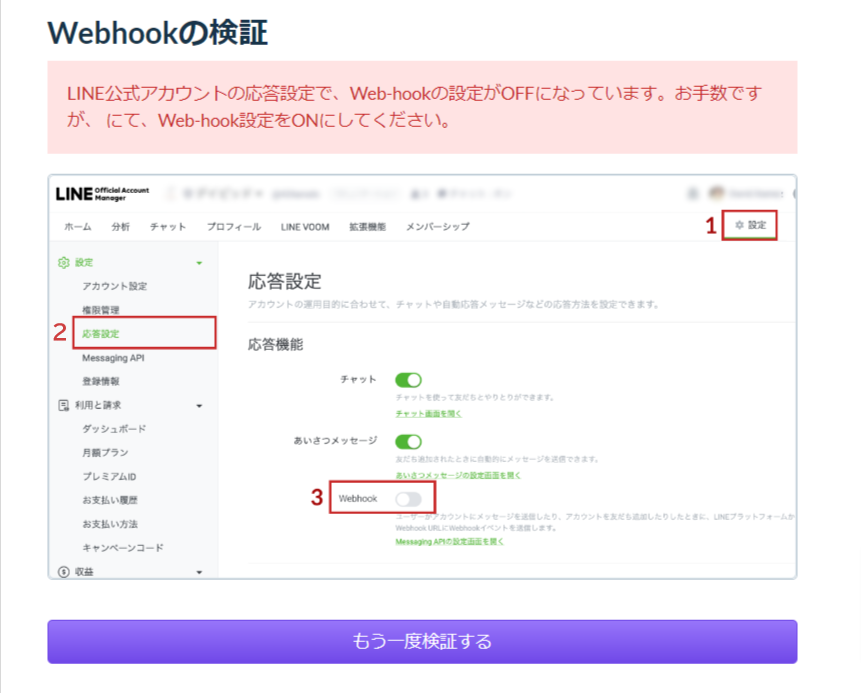Go to the プロフィール tab

[x=234, y=227]
